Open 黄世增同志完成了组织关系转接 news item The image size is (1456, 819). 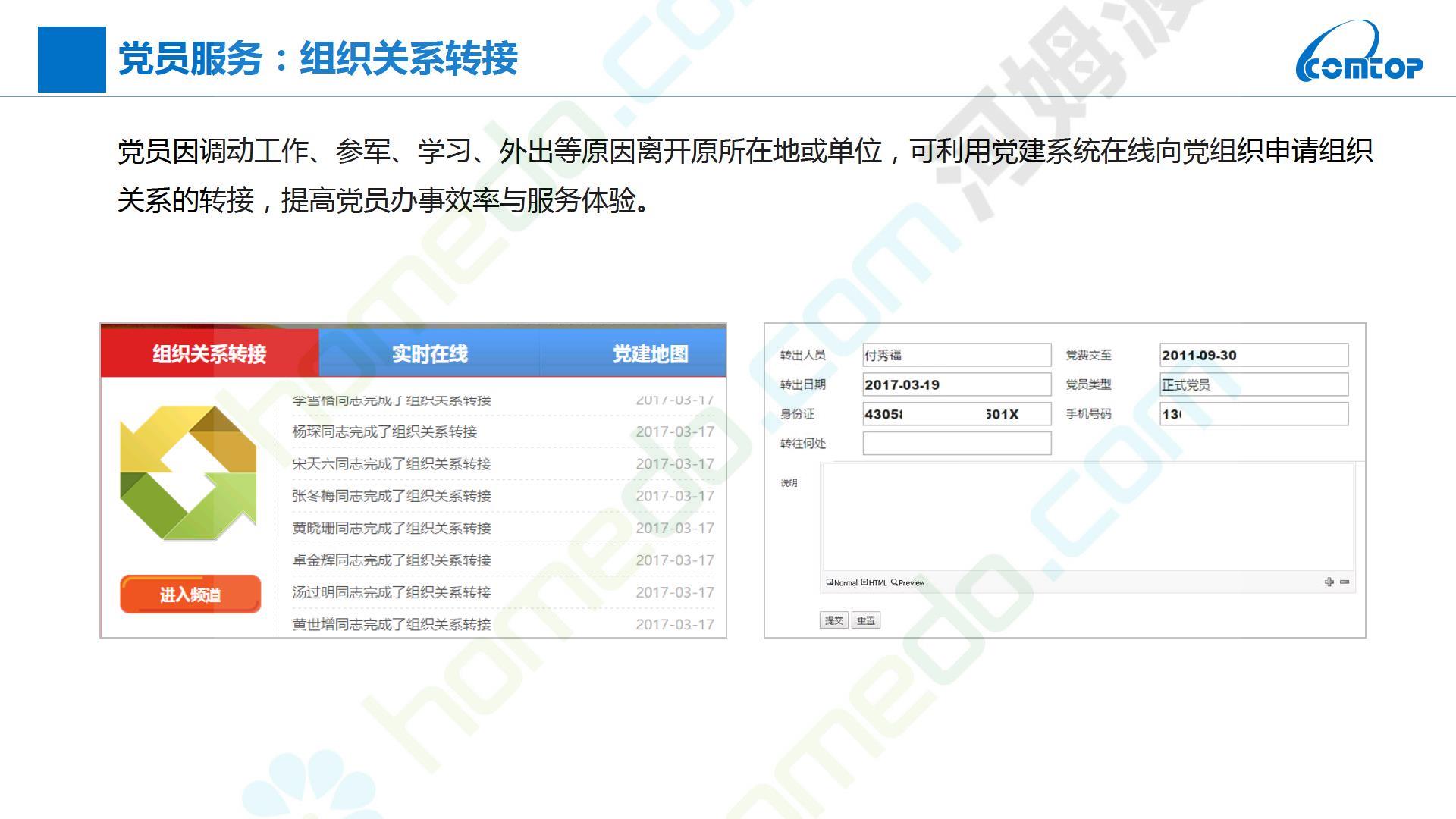(391, 624)
